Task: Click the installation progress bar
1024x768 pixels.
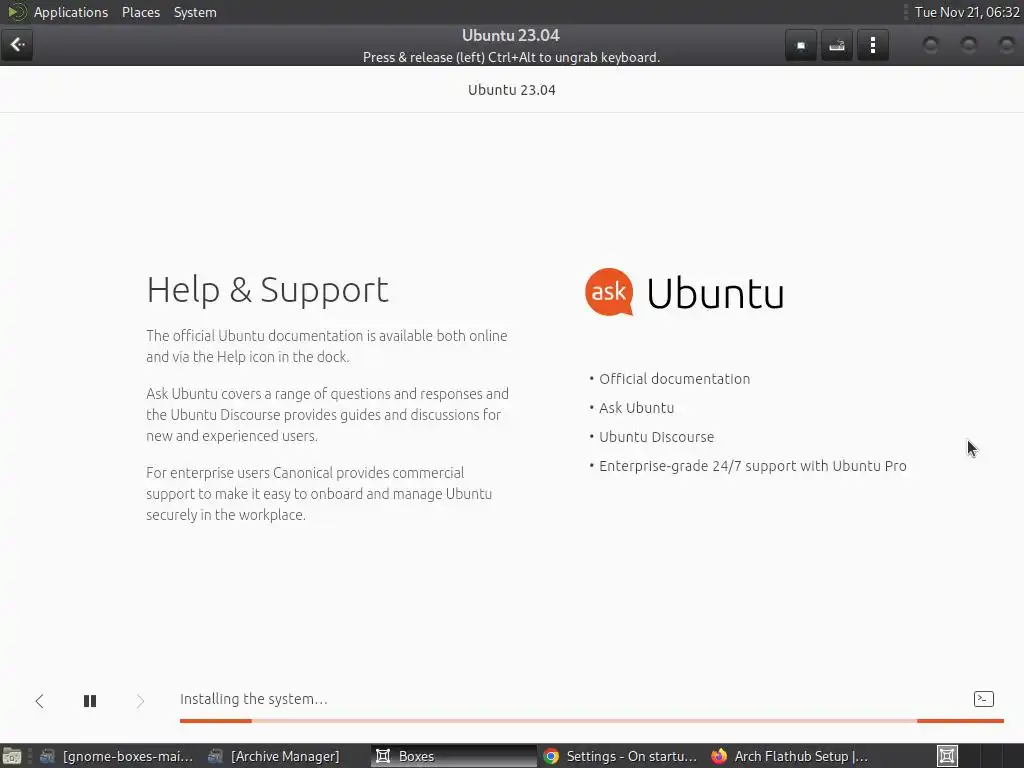Action: click(x=592, y=720)
